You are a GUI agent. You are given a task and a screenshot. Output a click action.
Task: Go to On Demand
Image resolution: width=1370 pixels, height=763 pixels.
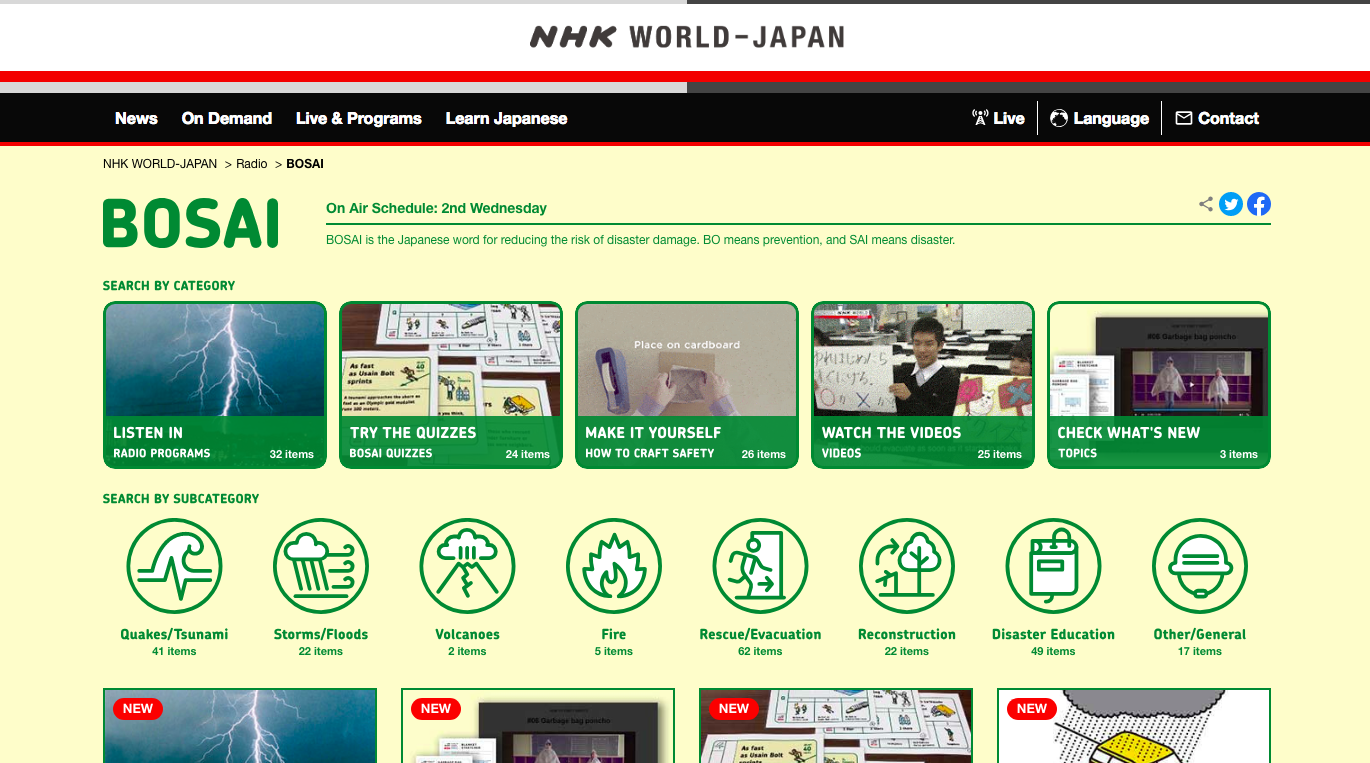pos(227,118)
